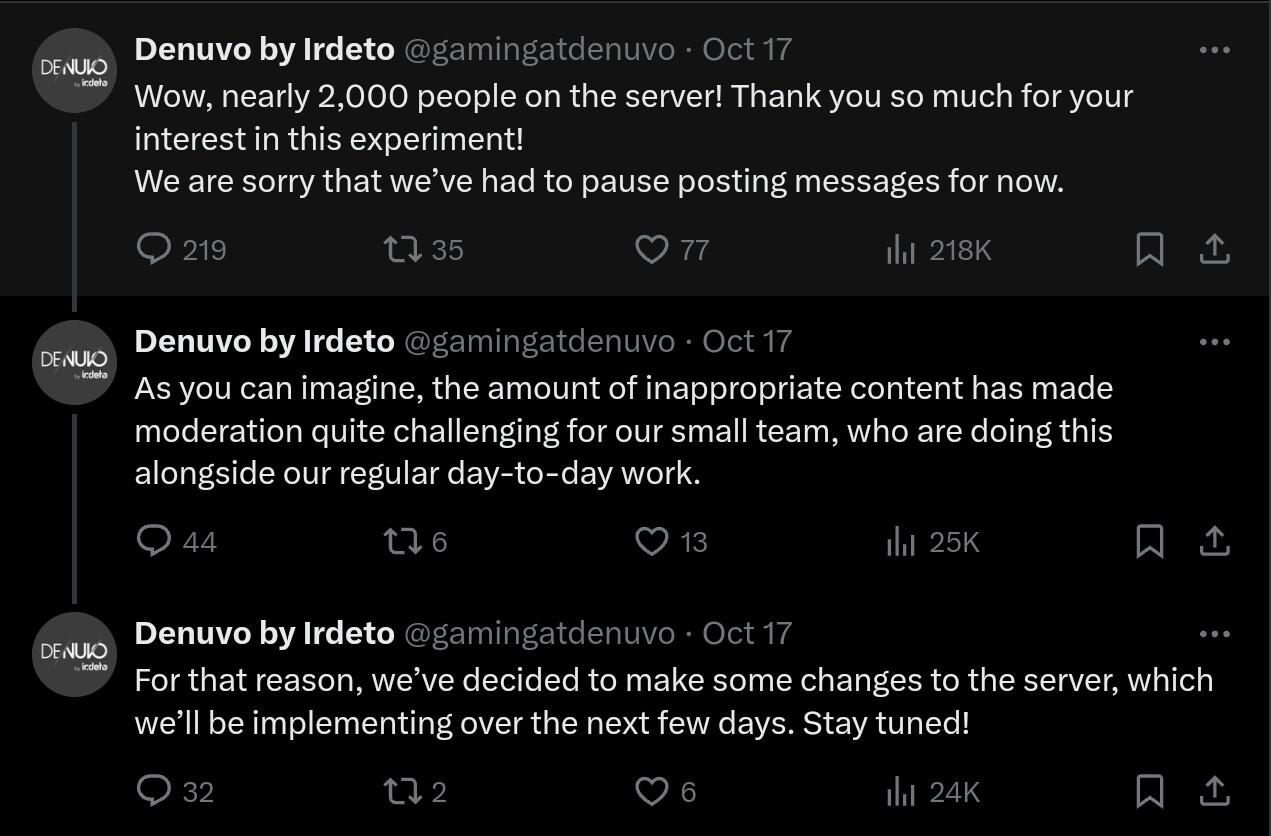The image size is (1271, 836).
Task: Bookmark the '2,000 people on the server' tweet
Action: pos(1150,249)
